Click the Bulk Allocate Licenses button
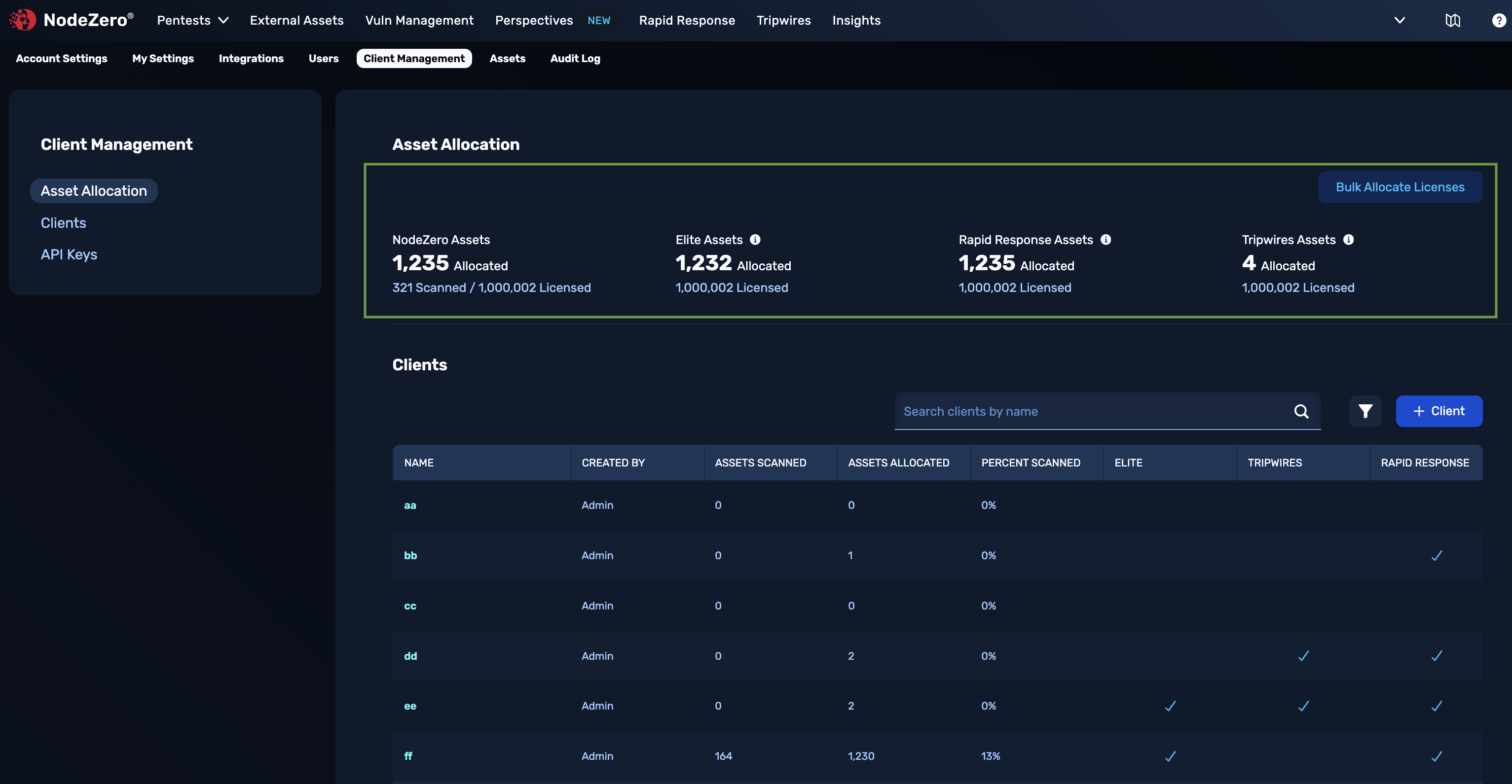The image size is (1512, 784). [x=1400, y=187]
